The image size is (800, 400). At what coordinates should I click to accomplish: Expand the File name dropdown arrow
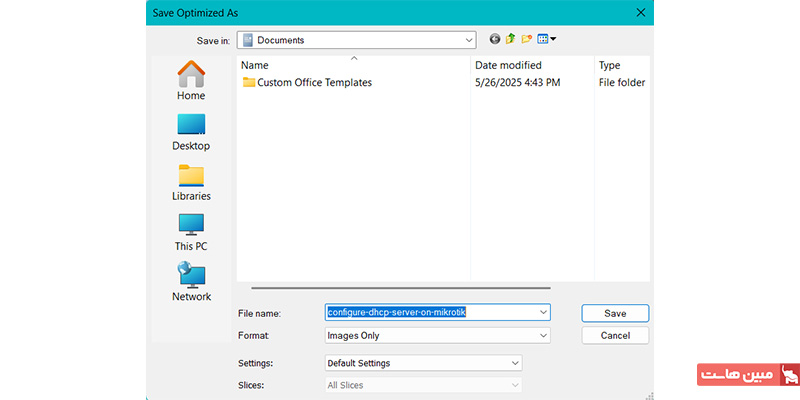[543, 313]
